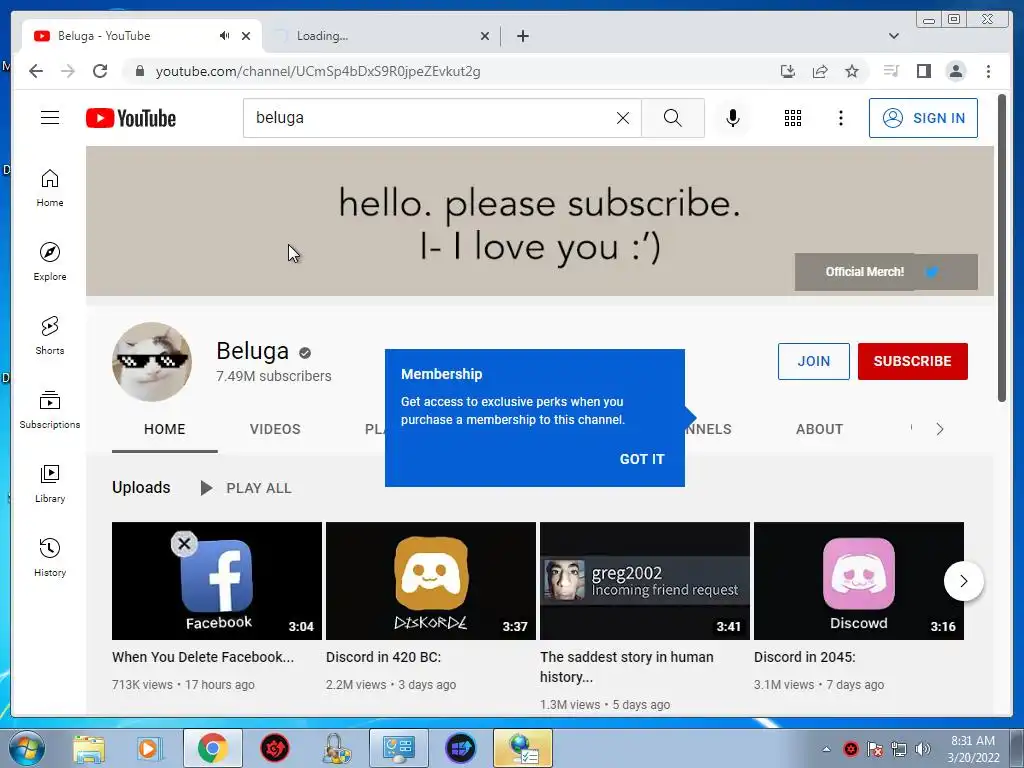Open YouTube settings three-dot menu

point(840,118)
